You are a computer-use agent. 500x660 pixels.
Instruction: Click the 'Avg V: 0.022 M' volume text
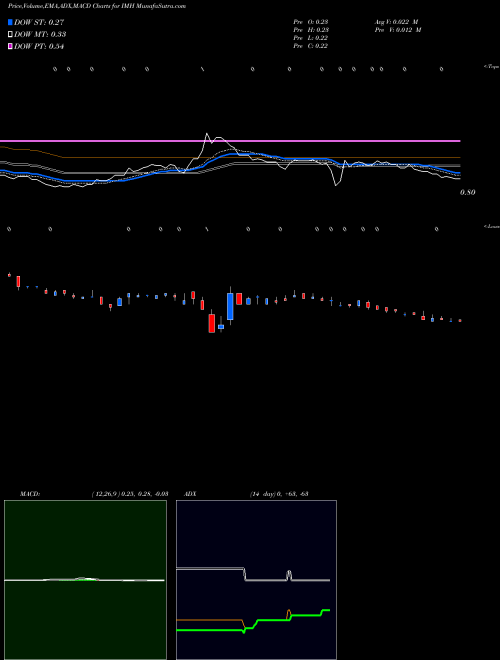pyautogui.click(x=396, y=22)
